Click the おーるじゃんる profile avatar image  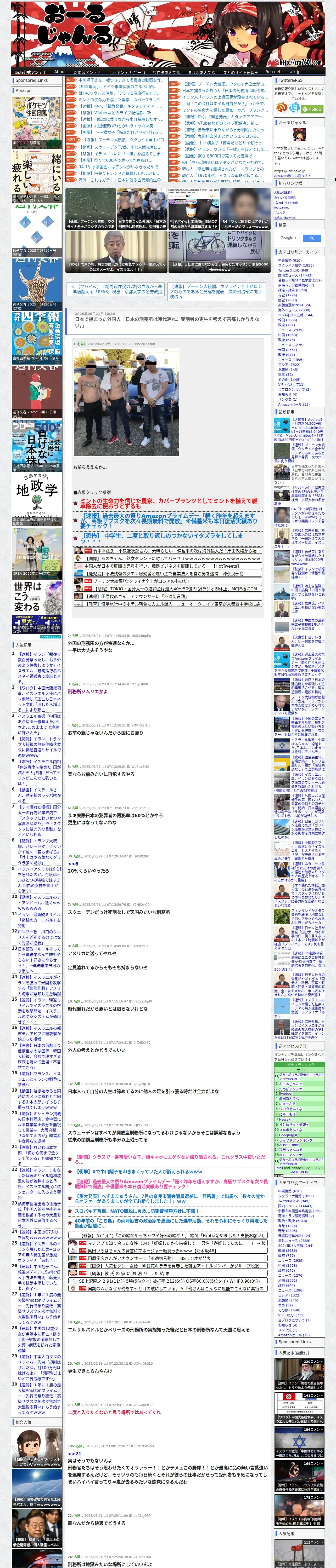point(299,135)
